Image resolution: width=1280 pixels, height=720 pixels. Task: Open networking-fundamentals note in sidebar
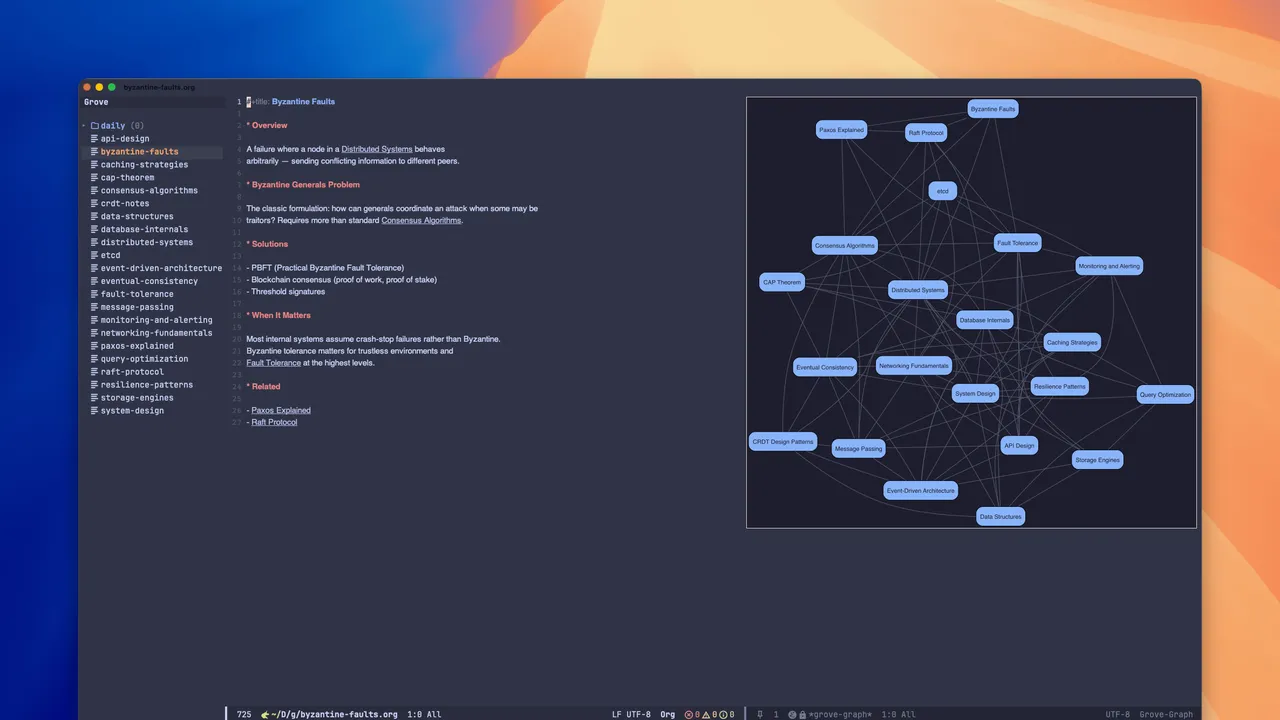156,334
